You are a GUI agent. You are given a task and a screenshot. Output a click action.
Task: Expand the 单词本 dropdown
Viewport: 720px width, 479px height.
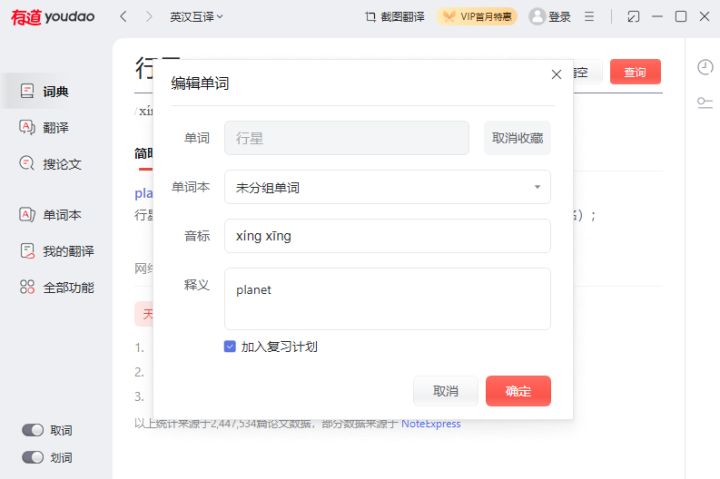[x=387, y=187]
